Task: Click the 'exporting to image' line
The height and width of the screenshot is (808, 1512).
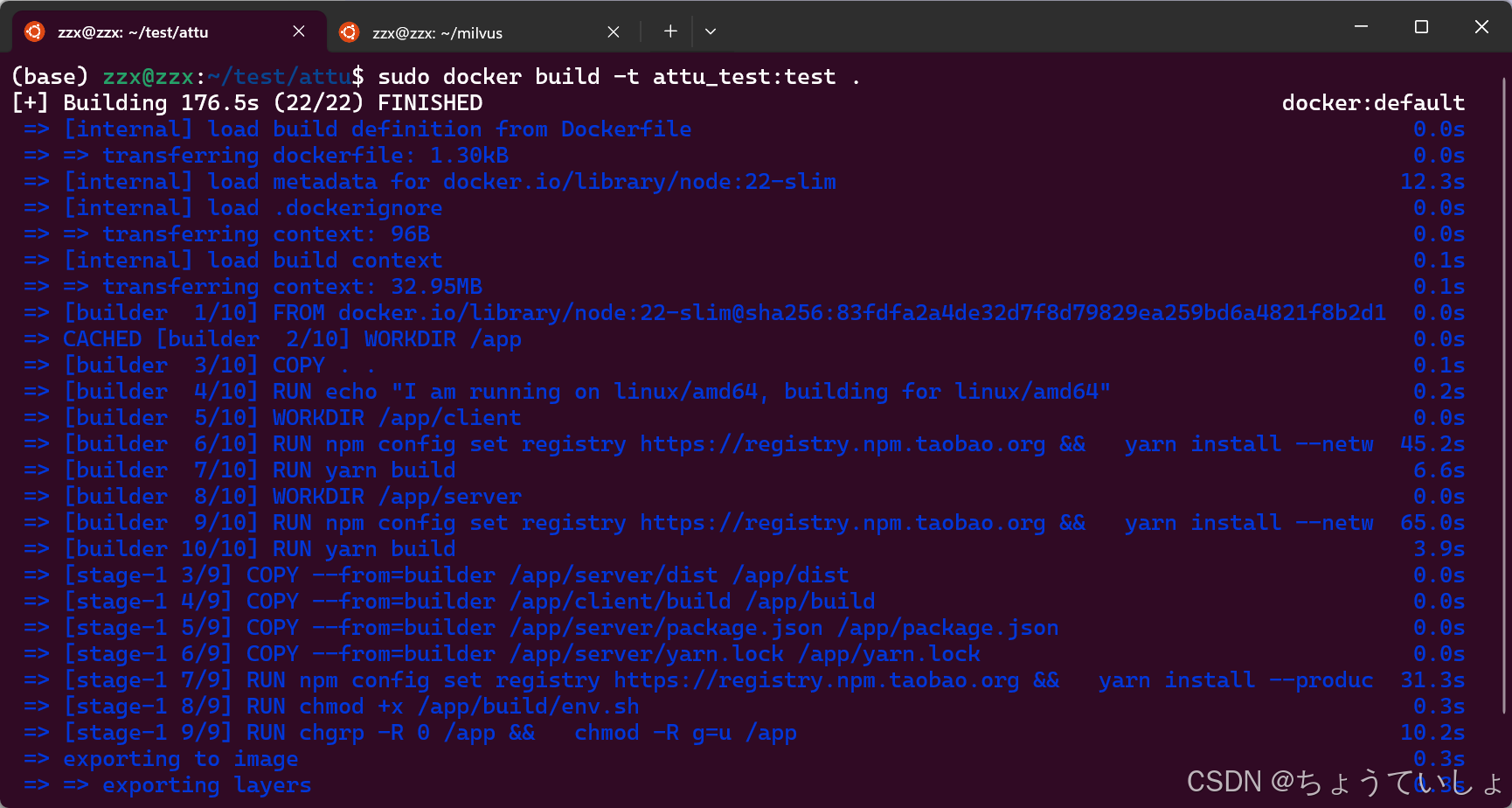Action: coord(181,759)
